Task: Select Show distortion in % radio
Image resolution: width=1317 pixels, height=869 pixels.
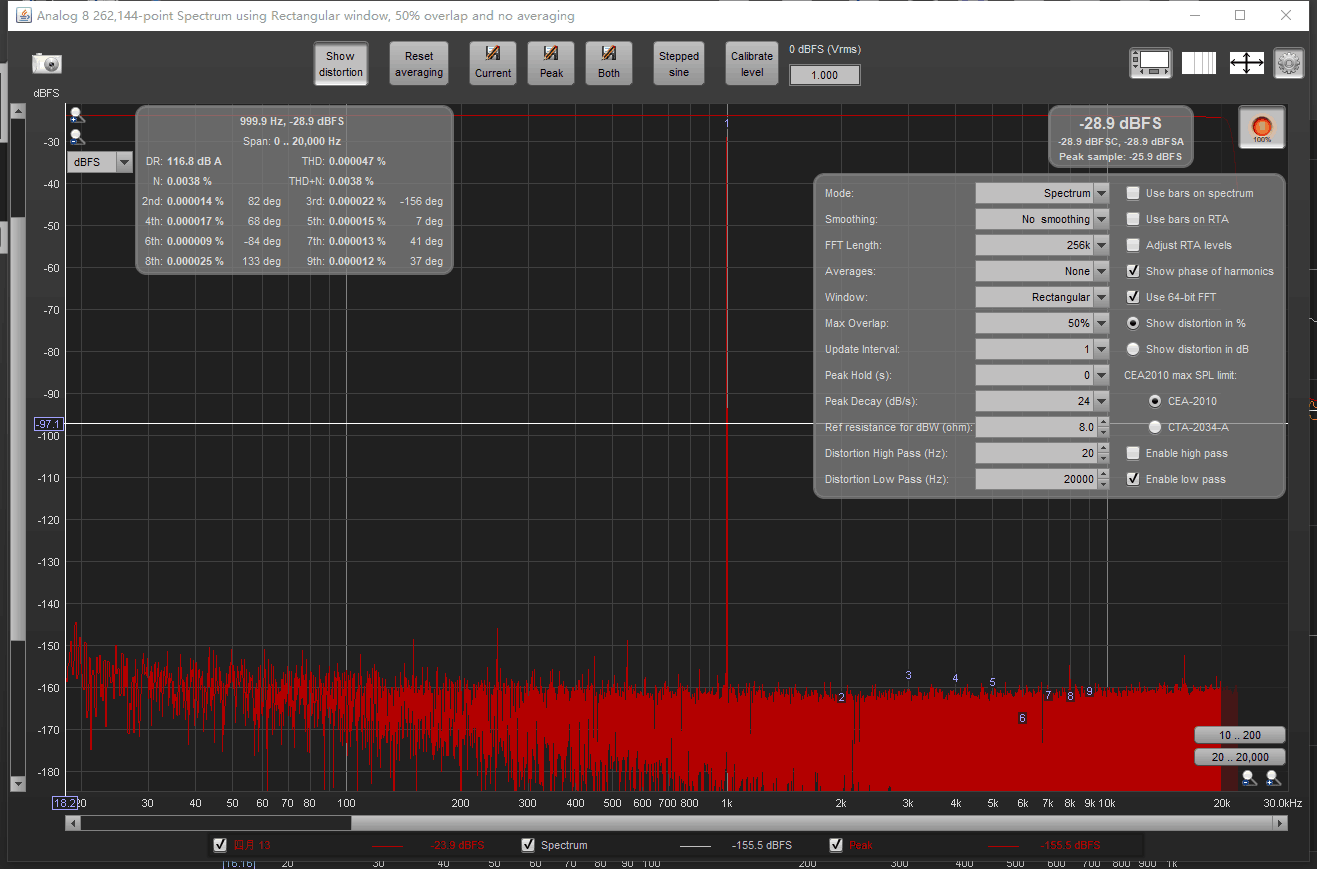Action: pos(1133,323)
